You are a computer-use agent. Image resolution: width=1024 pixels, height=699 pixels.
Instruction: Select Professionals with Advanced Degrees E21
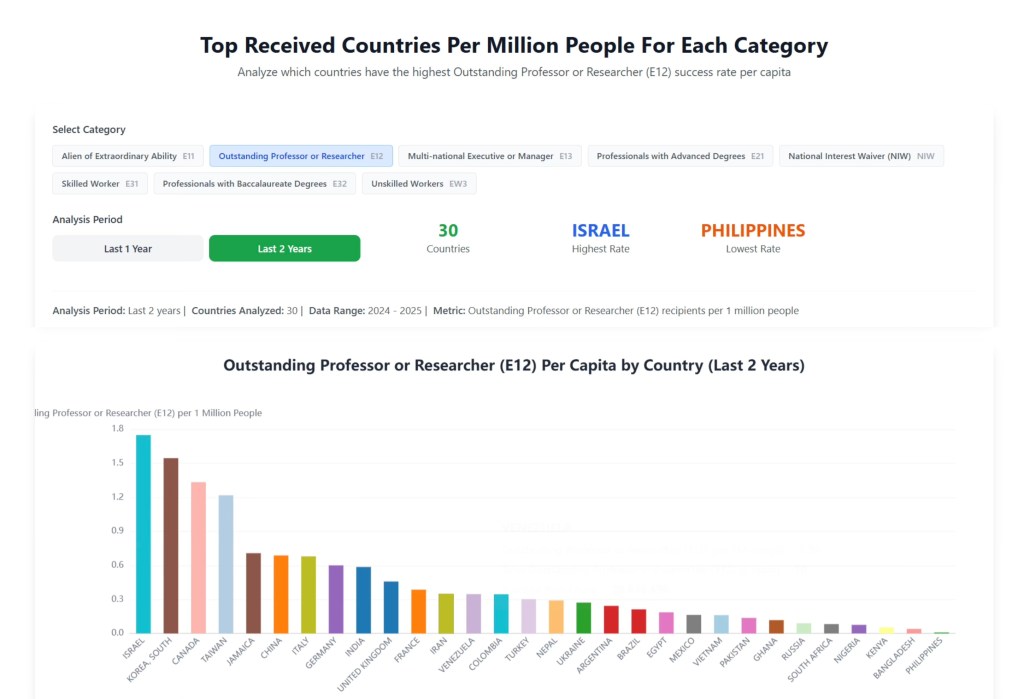[x=680, y=156]
